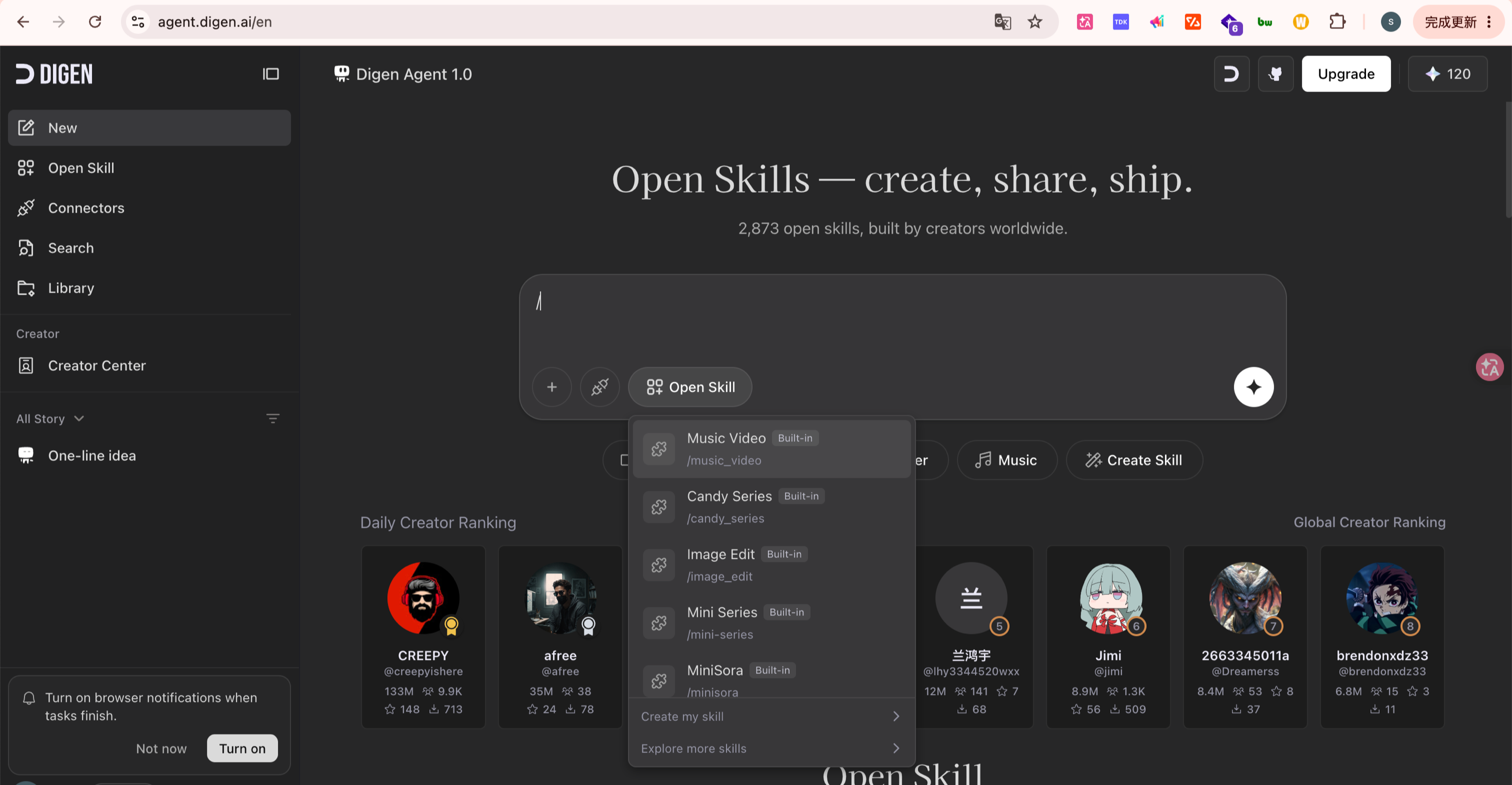
Task: Expand the All Story dropdown
Action: 50,418
